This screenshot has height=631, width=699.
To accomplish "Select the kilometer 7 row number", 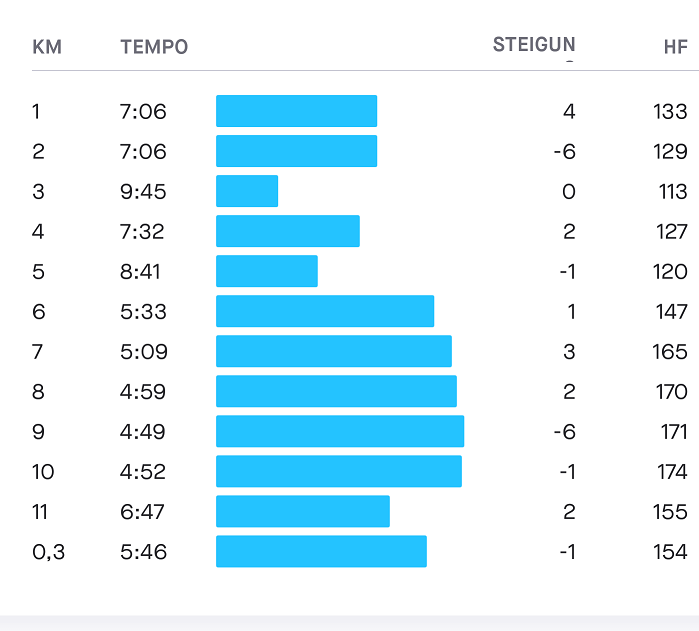I will [x=38, y=351].
